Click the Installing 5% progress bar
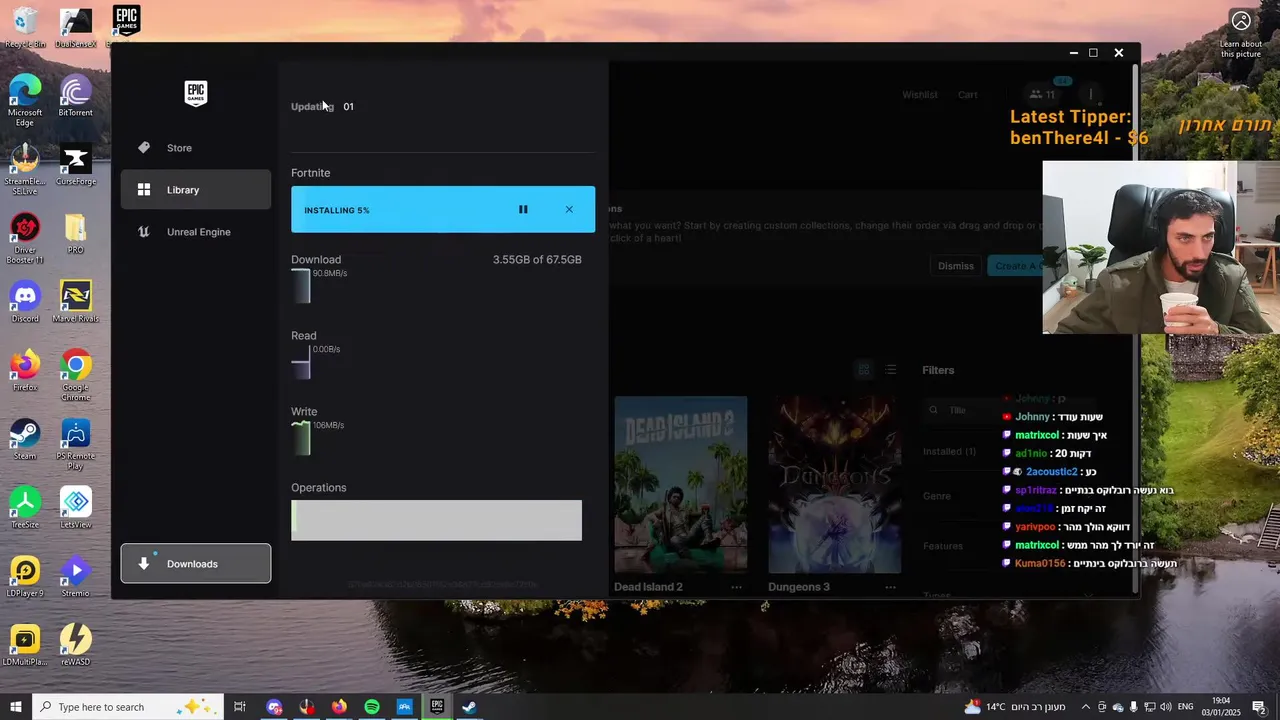This screenshot has height=720, width=1280. (x=443, y=209)
